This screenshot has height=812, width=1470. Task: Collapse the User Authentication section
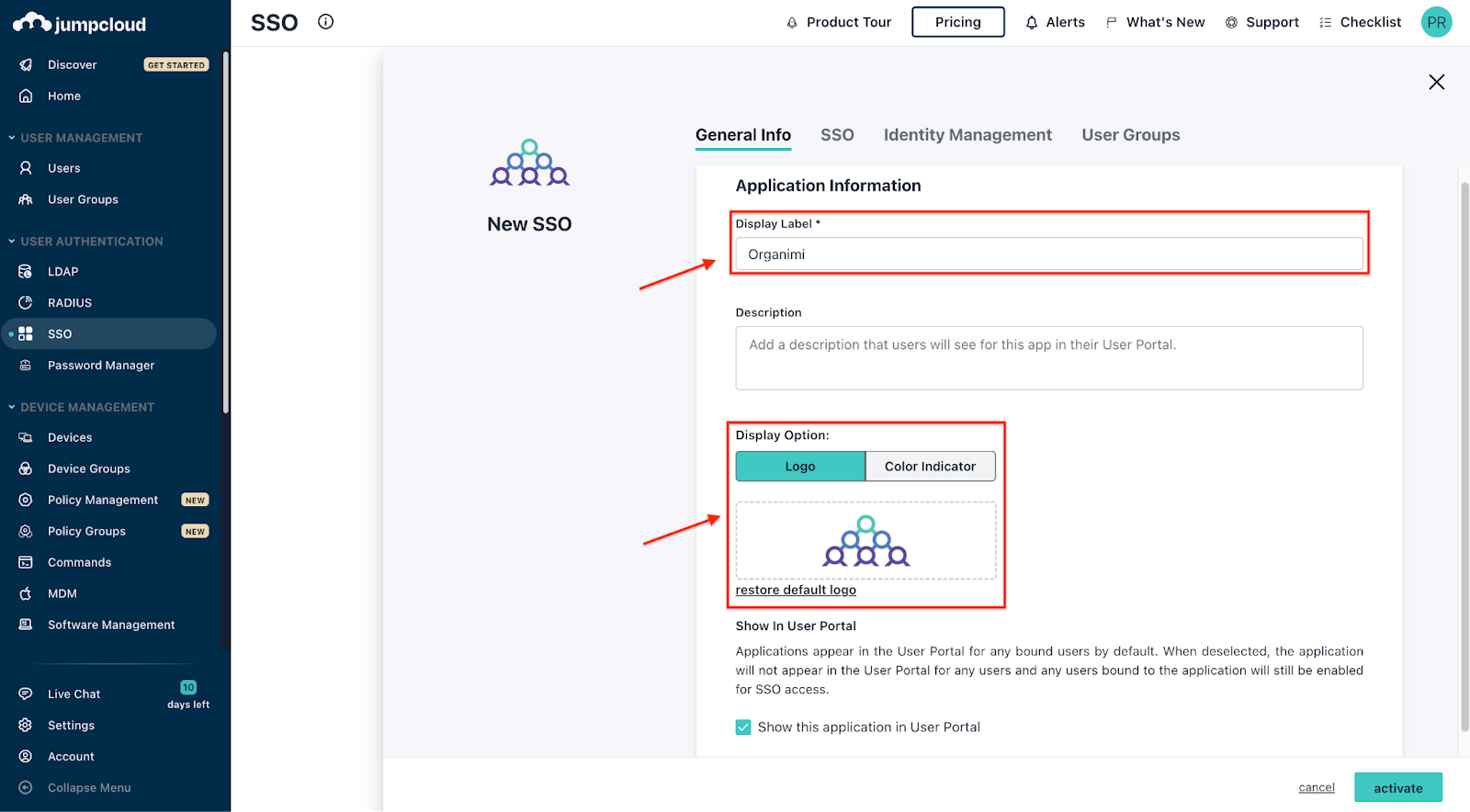click(x=12, y=242)
